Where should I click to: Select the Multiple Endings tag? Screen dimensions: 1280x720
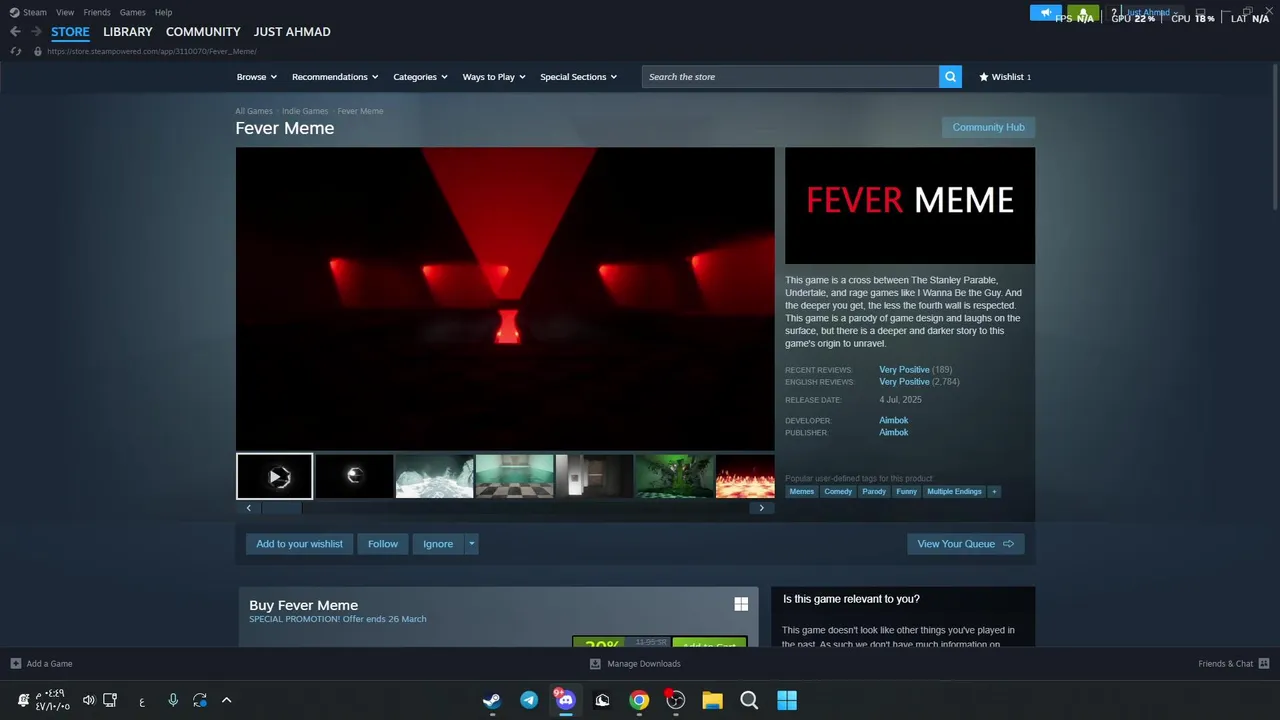(954, 491)
